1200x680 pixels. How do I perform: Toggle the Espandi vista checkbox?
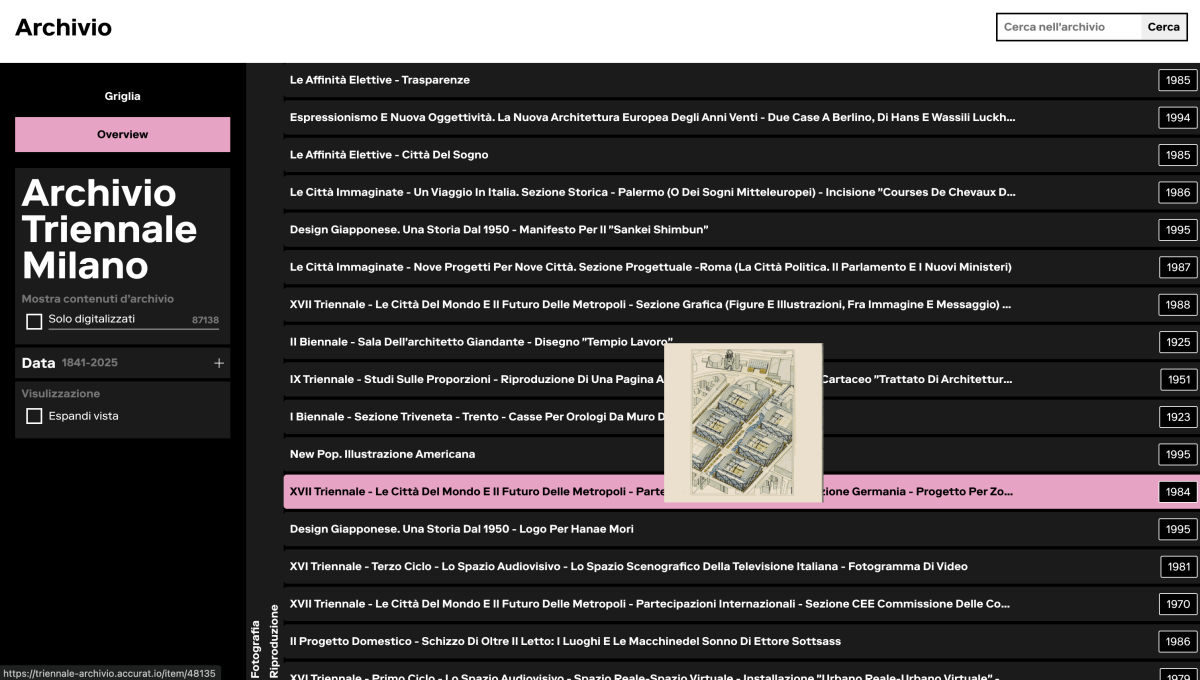coord(34,416)
